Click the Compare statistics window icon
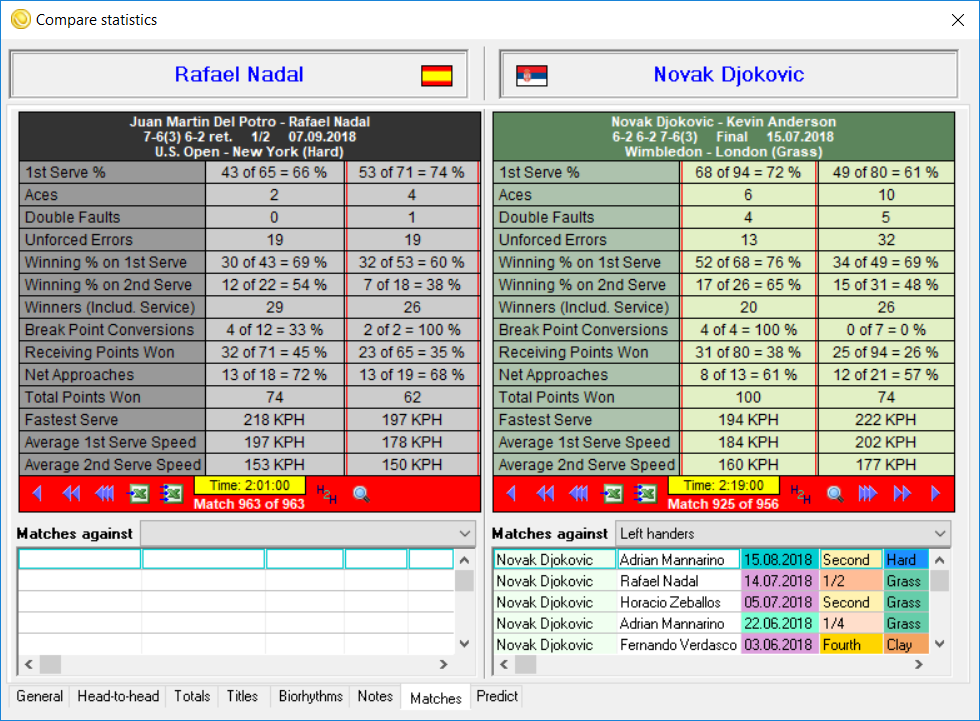Viewport: 980px width, 721px height. [x=21, y=19]
